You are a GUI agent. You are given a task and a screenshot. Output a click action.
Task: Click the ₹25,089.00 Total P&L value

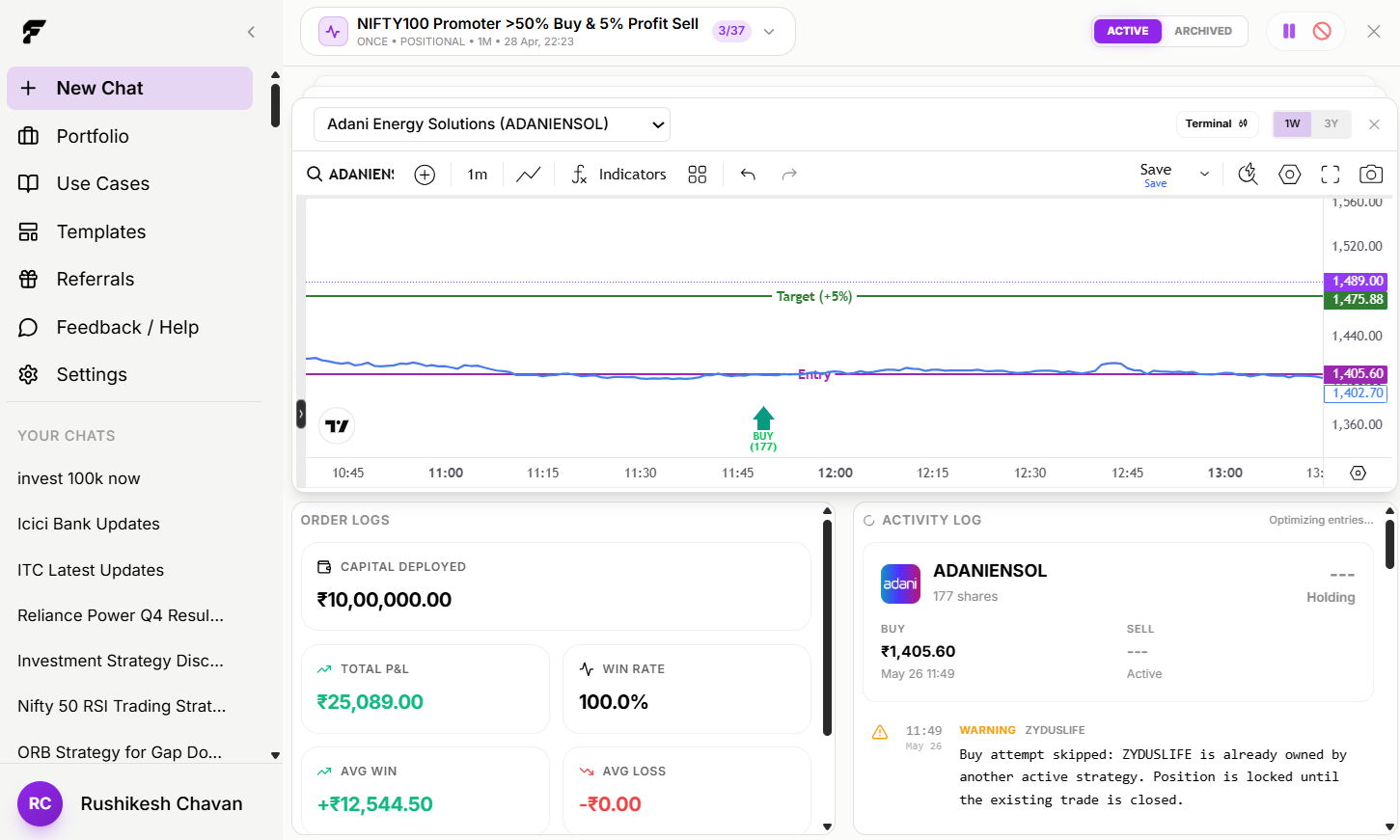(371, 702)
